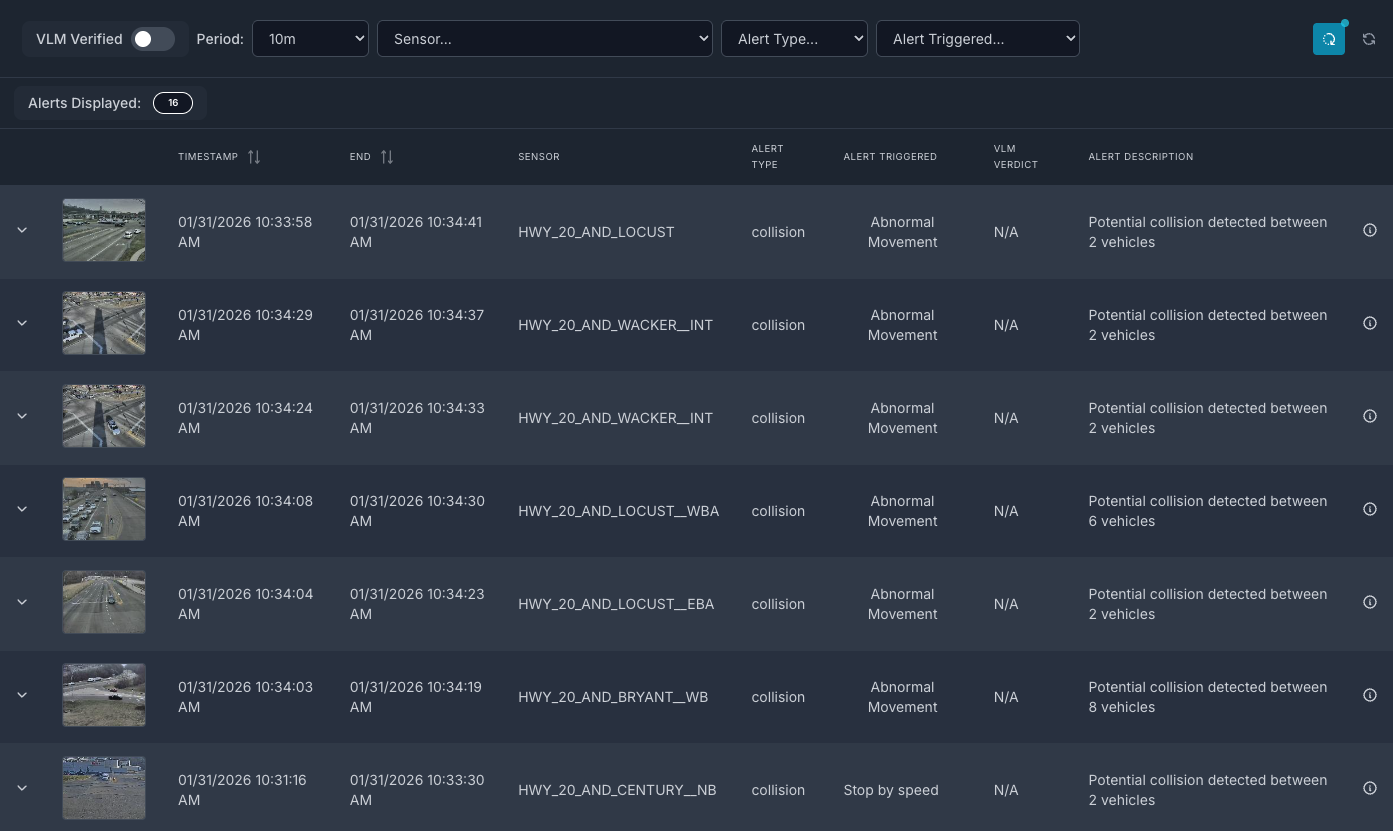
Task: Expand the HWY_20_AND_CENTURY__NB alert row
Action: pyautogui.click(x=22, y=788)
